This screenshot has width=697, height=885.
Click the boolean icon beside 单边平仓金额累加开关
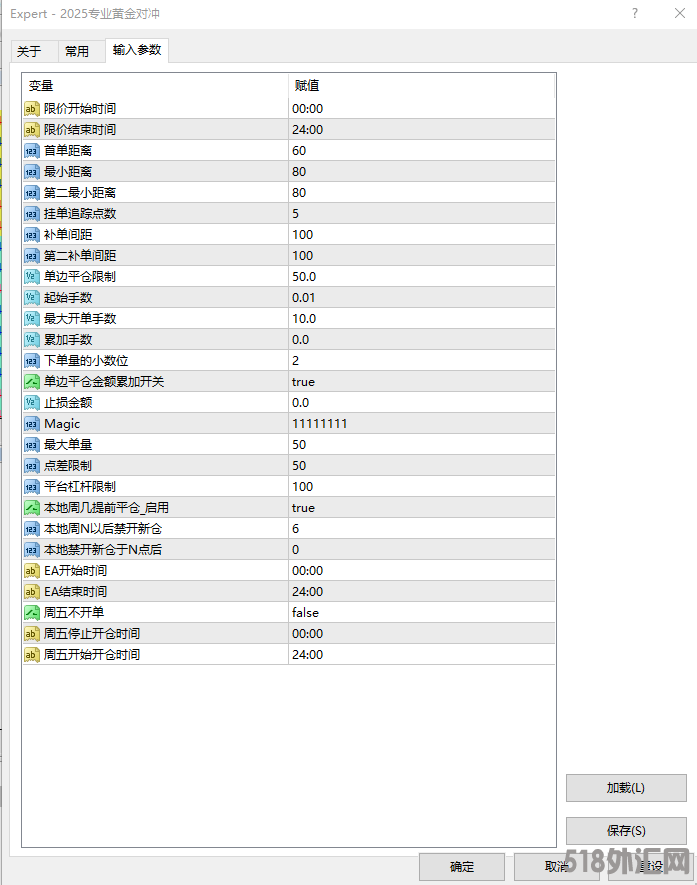pyautogui.click(x=31, y=381)
